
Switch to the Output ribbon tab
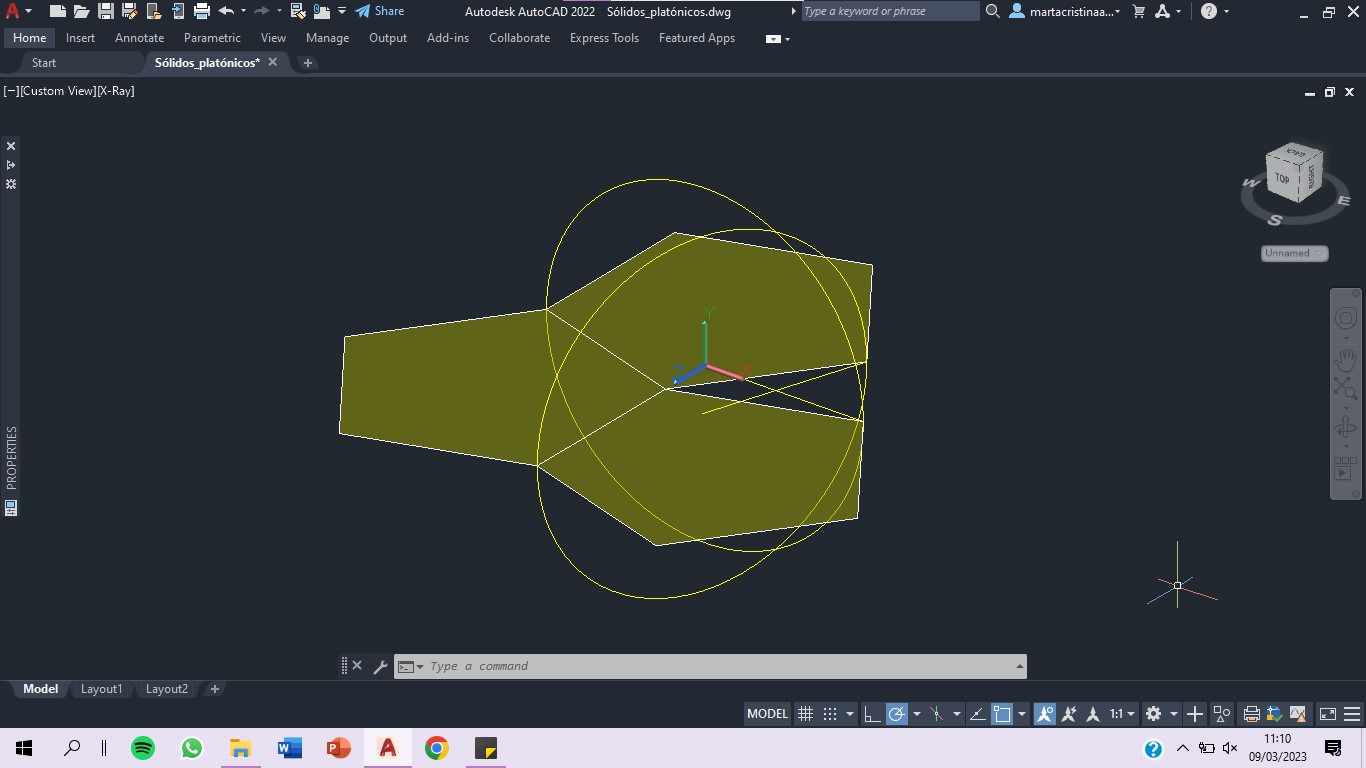[388, 38]
